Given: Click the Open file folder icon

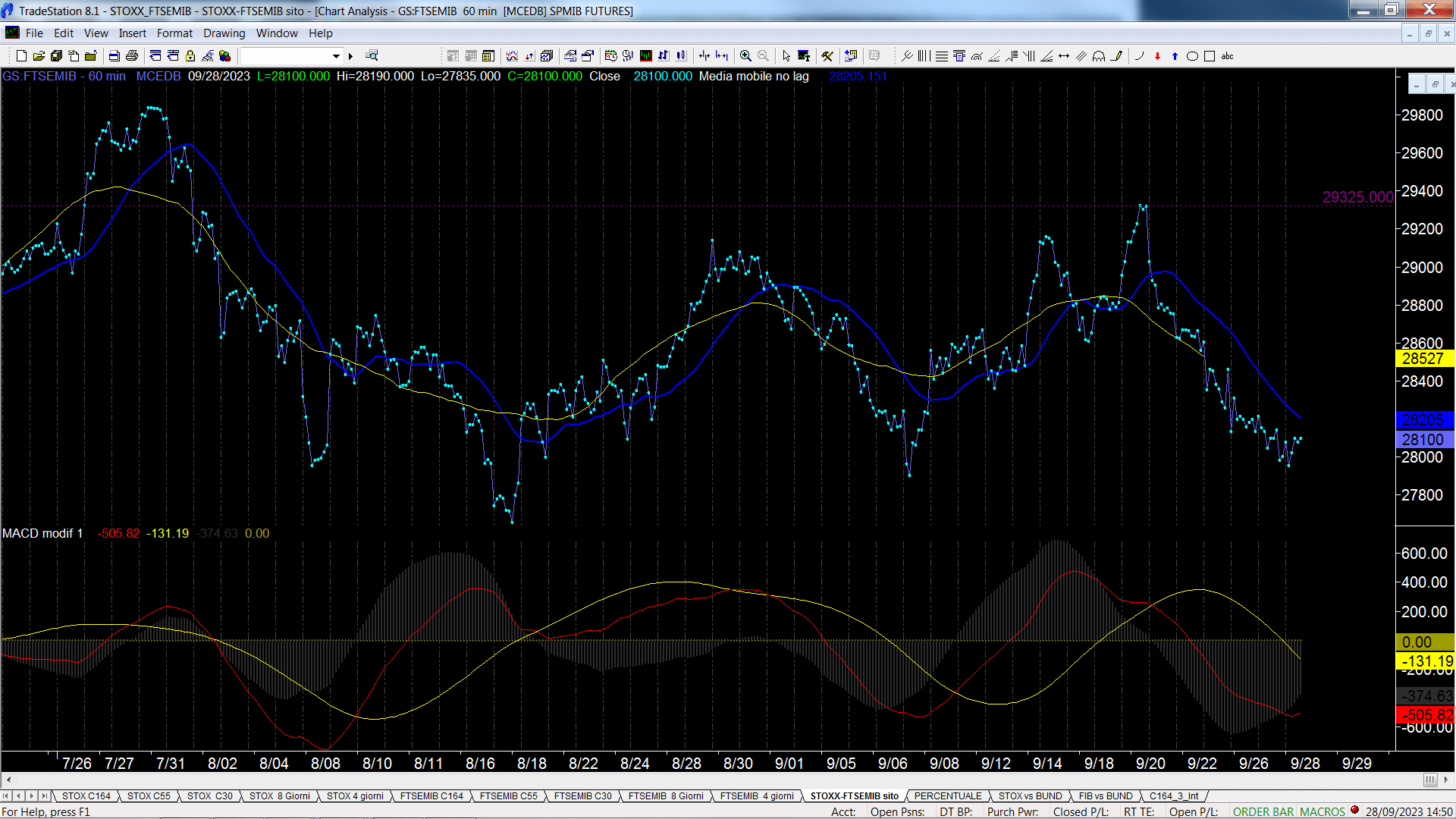Looking at the screenshot, I should (x=39, y=55).
